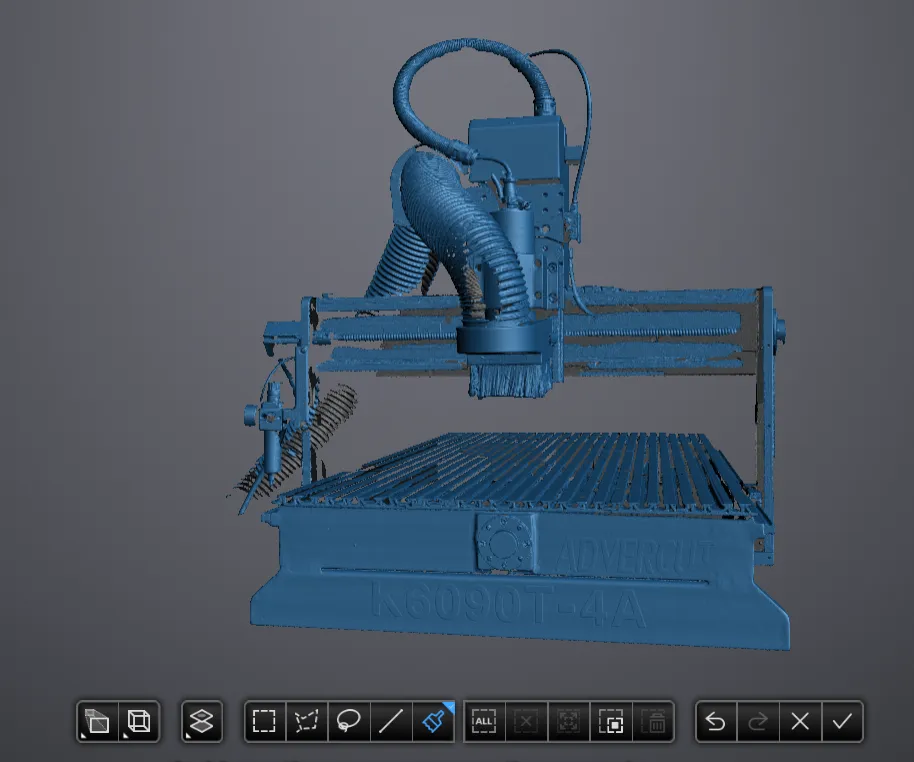This screenshot has height=762, width=914.
Task: Open the view orientation options button
Action: point(98,721)
